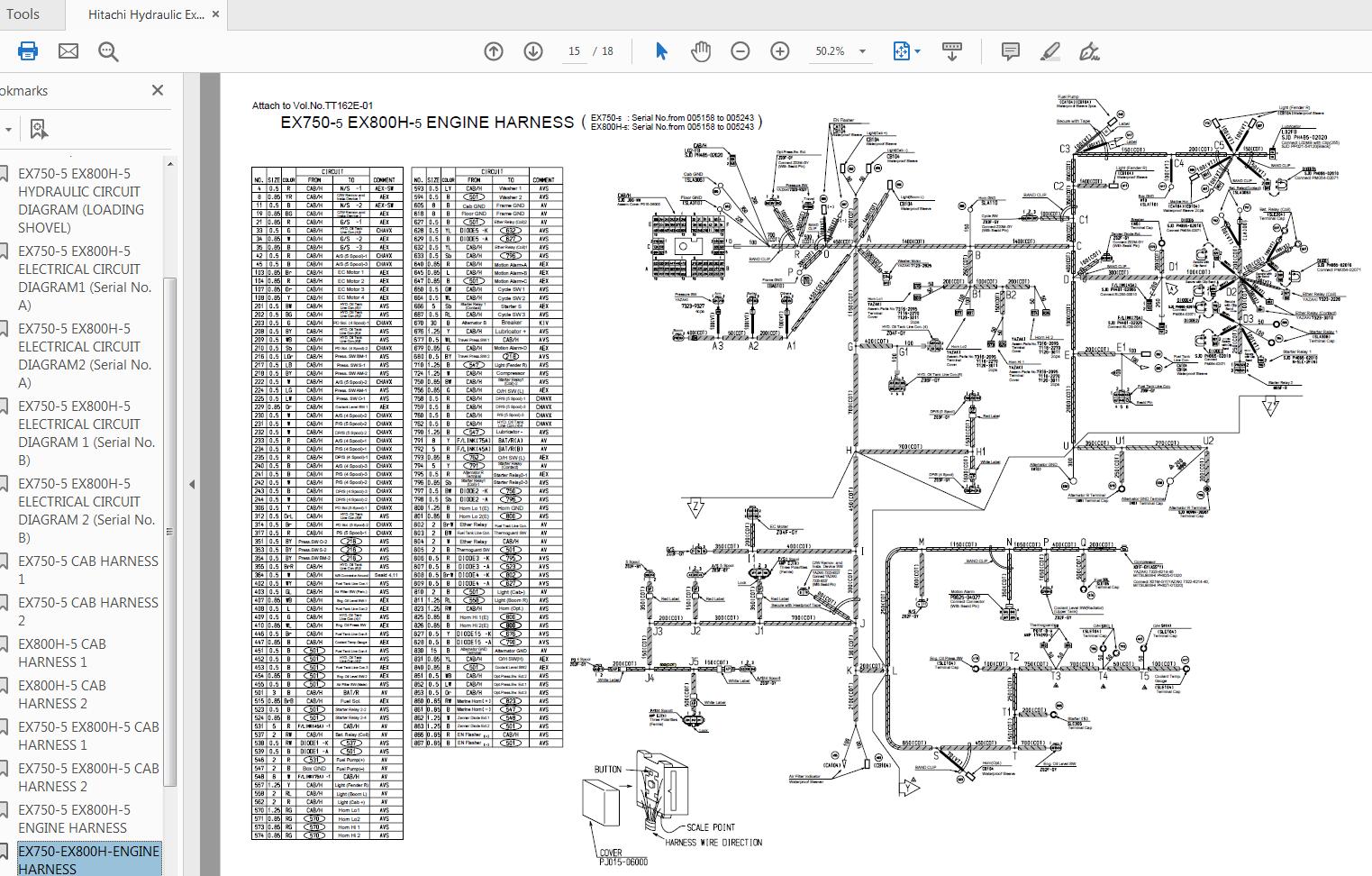
Task: Zoom in with the plus button
Action: (x=780, y=51)
